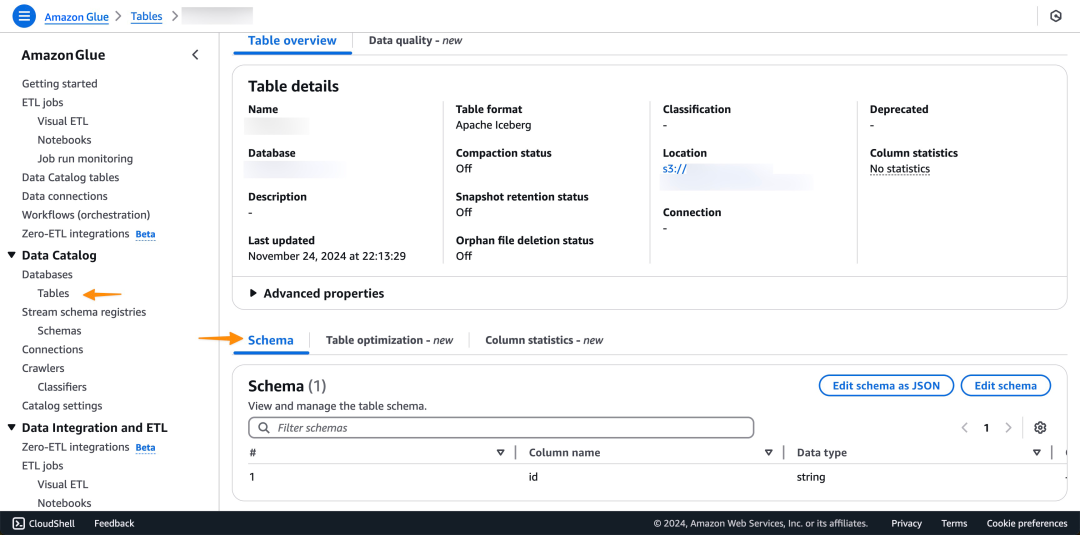Sort by Column name arrow
Image resolution: width=1080 pixels, height=535 pixels.
tap(769, 452)
